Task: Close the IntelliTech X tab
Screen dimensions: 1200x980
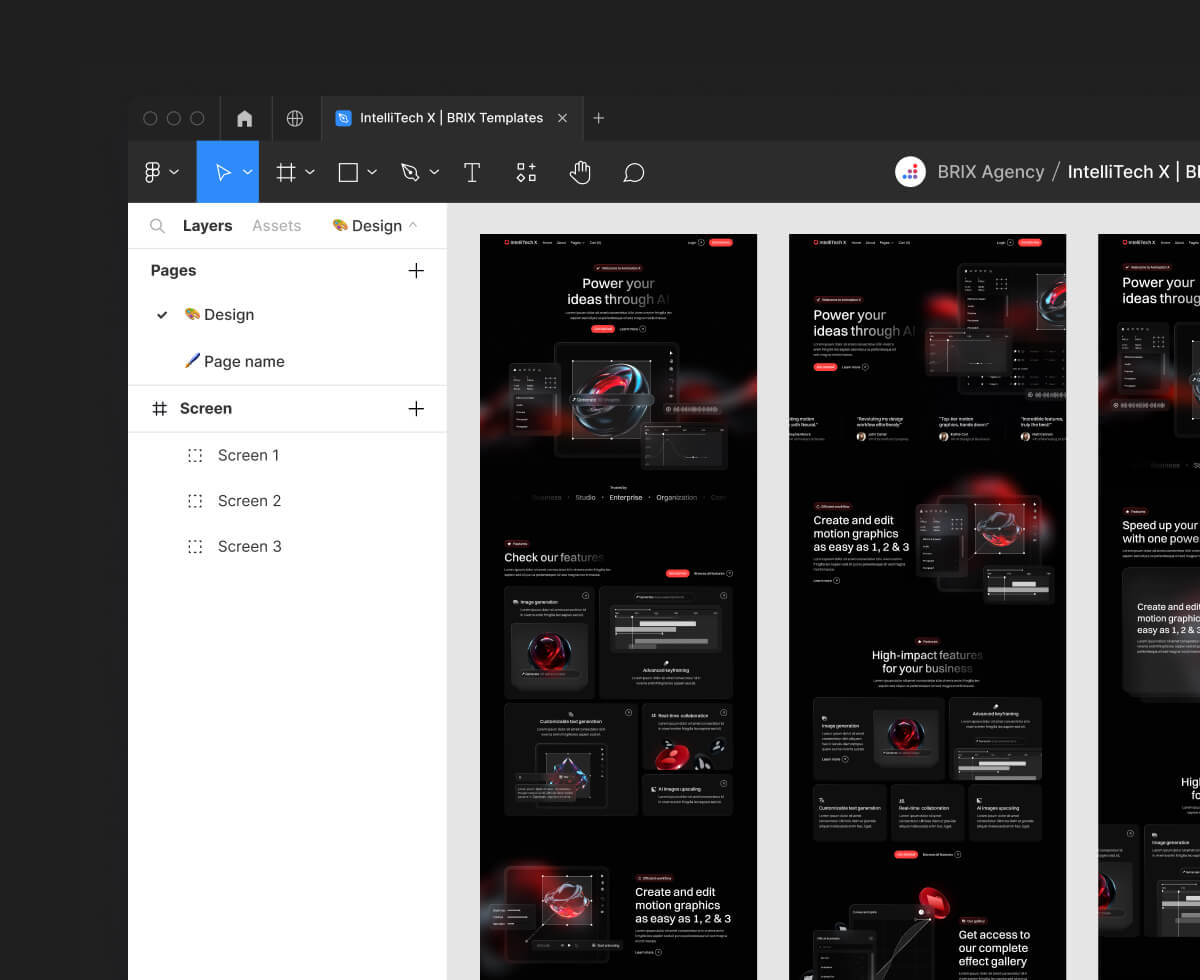Action: pyautogui.click(x=562, y=118)
